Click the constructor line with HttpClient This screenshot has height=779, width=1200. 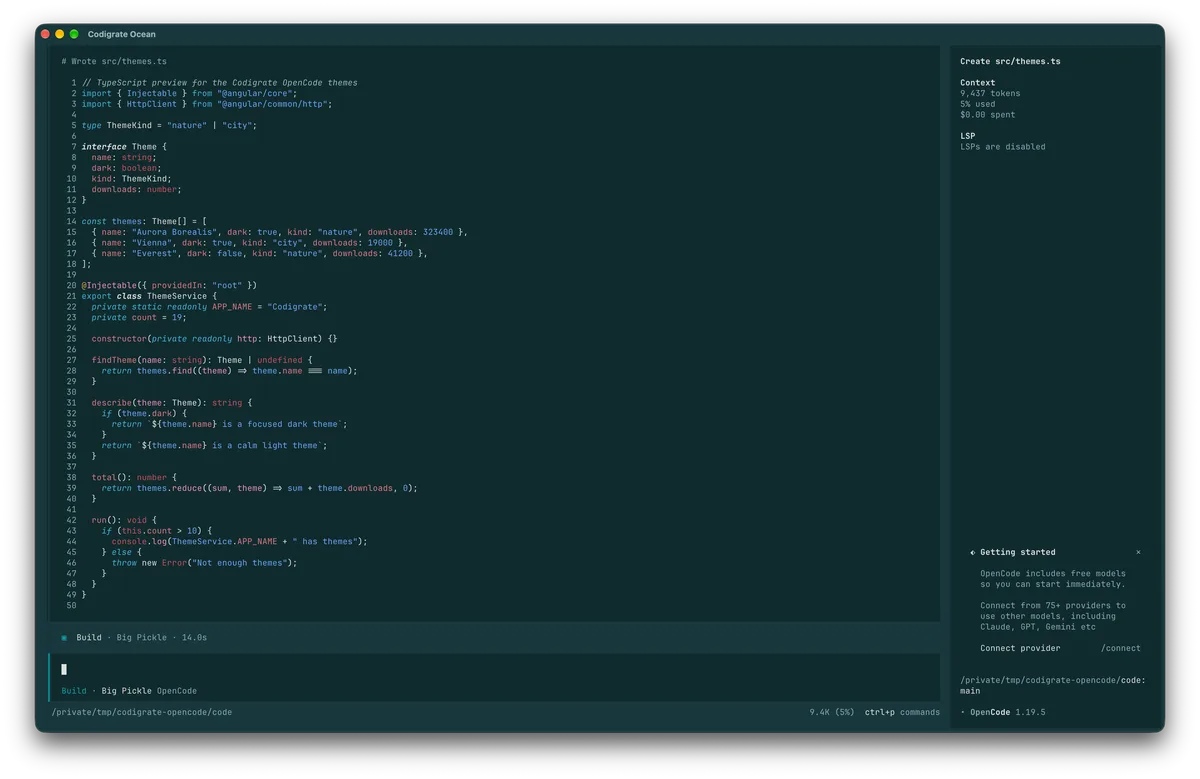tap(215, 339)
